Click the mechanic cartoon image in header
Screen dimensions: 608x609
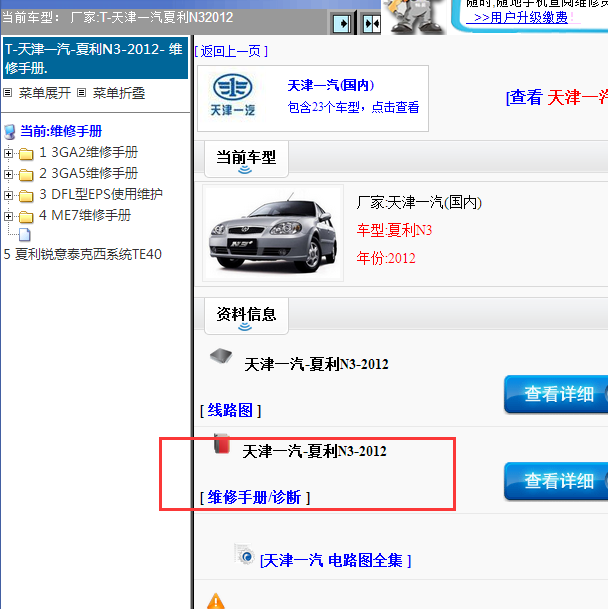point(415,16)
